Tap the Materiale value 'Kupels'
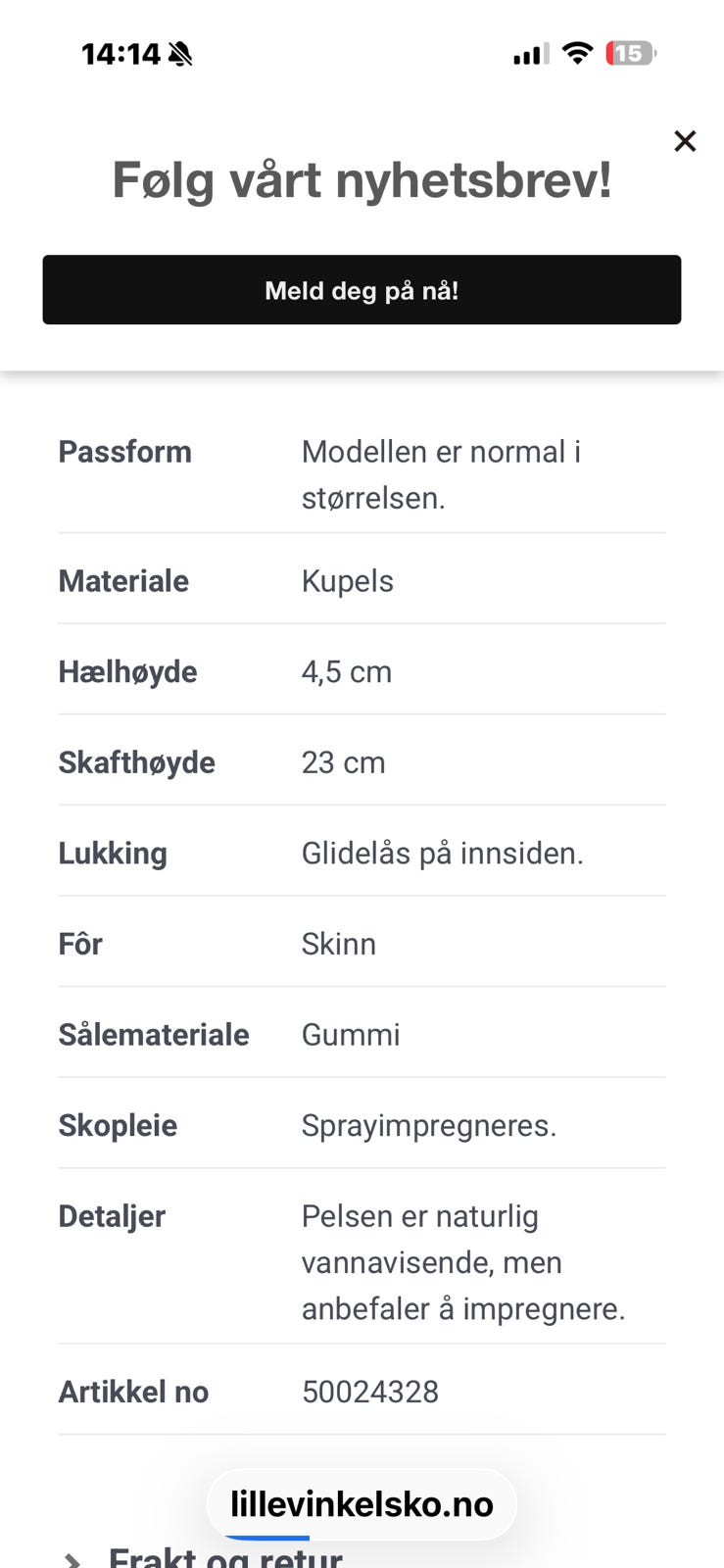 (x=347, y=581)
